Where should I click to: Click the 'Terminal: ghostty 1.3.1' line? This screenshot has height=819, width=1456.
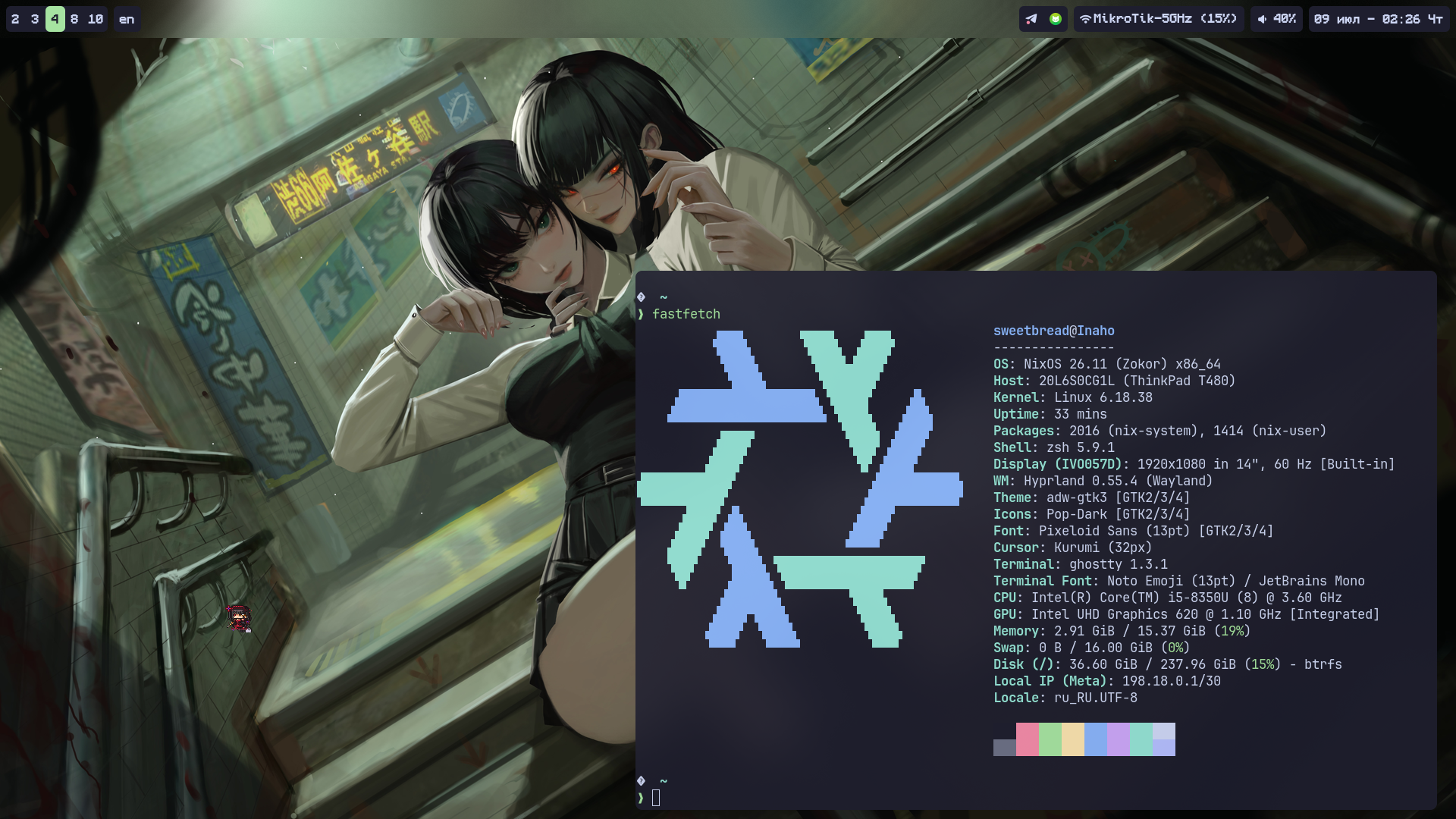(x=1081, y=564)
